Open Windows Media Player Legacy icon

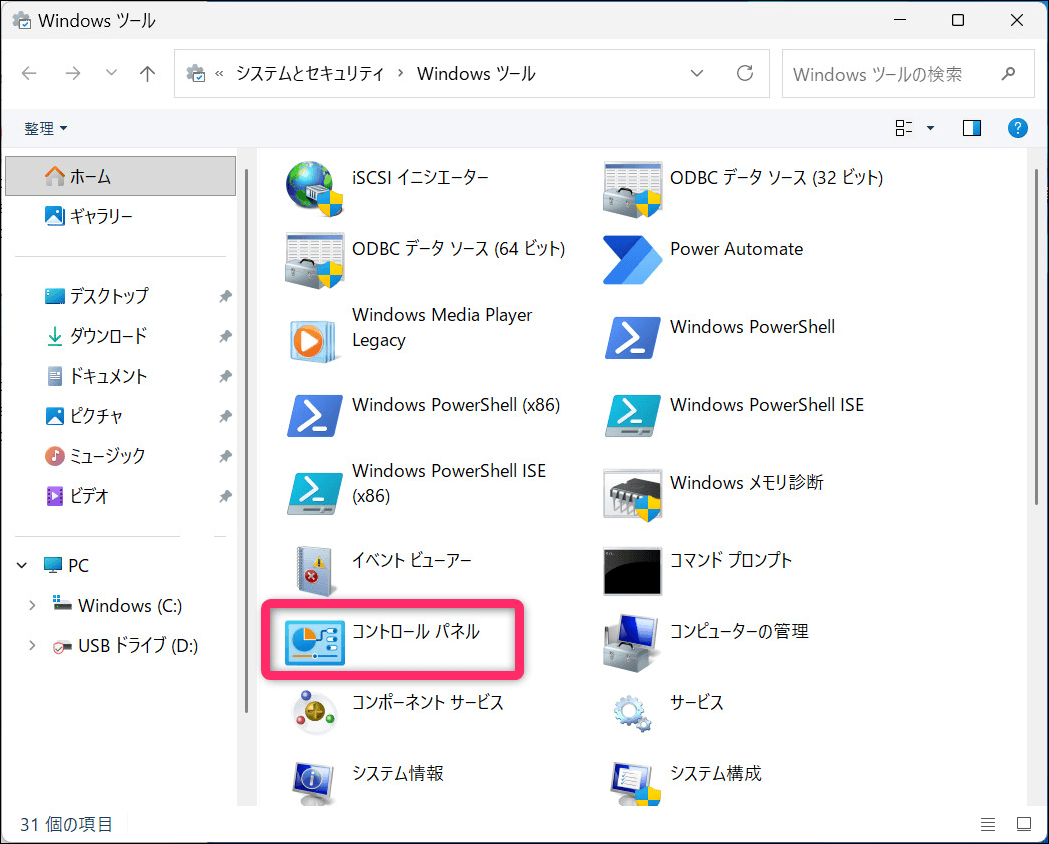click(314, 337)
